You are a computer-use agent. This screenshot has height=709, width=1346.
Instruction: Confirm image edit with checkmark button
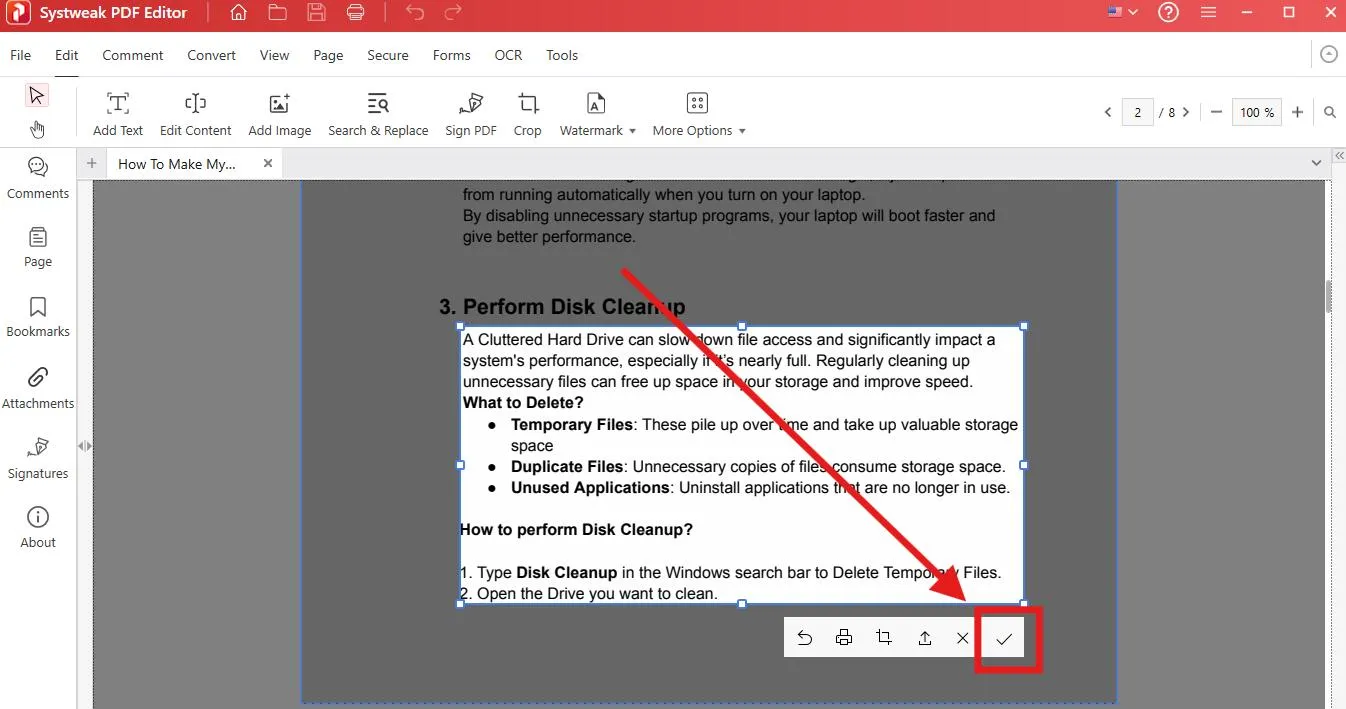[x=1002, y=637]
